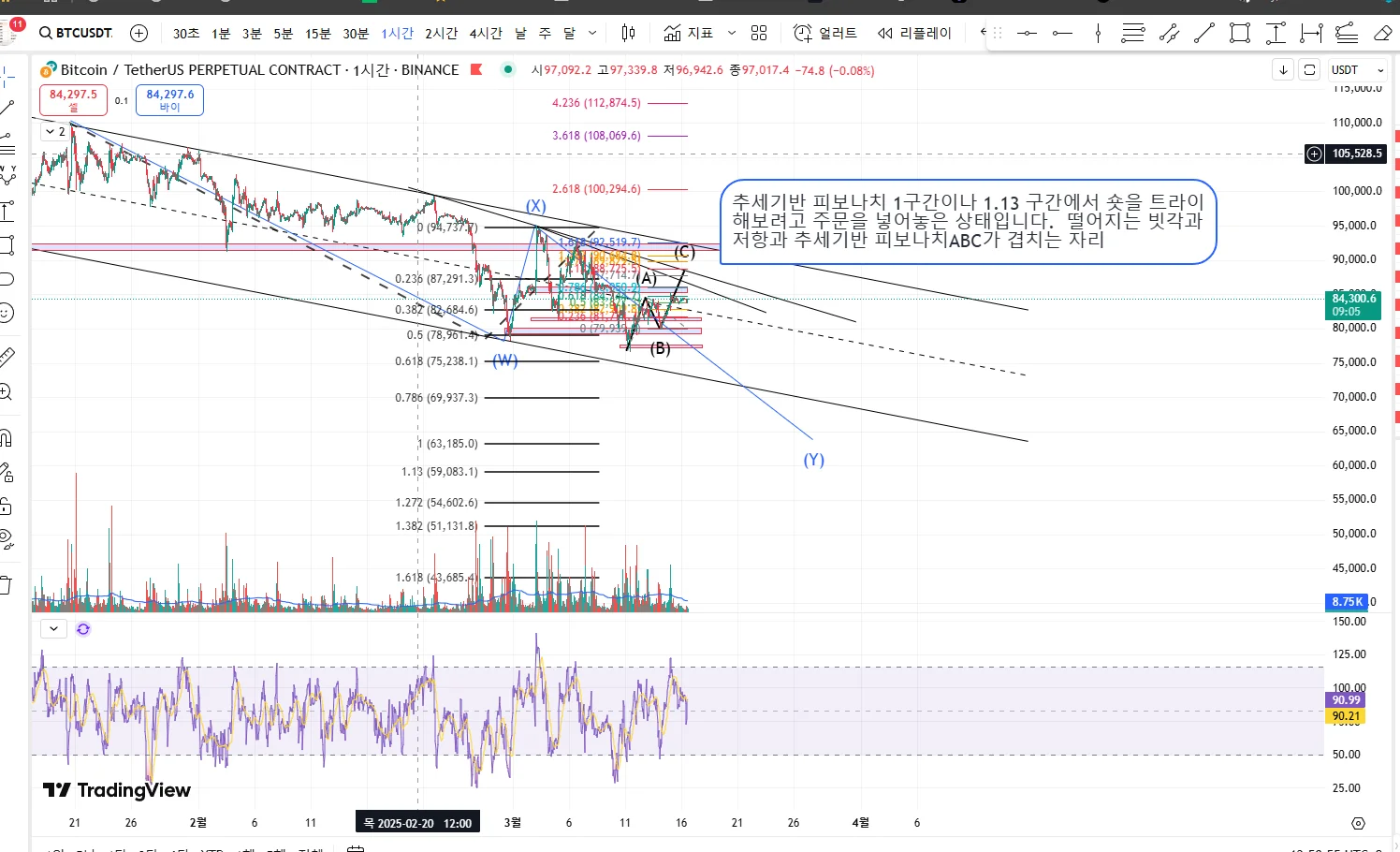Open the candlestick chart type selector

point(628,33)
